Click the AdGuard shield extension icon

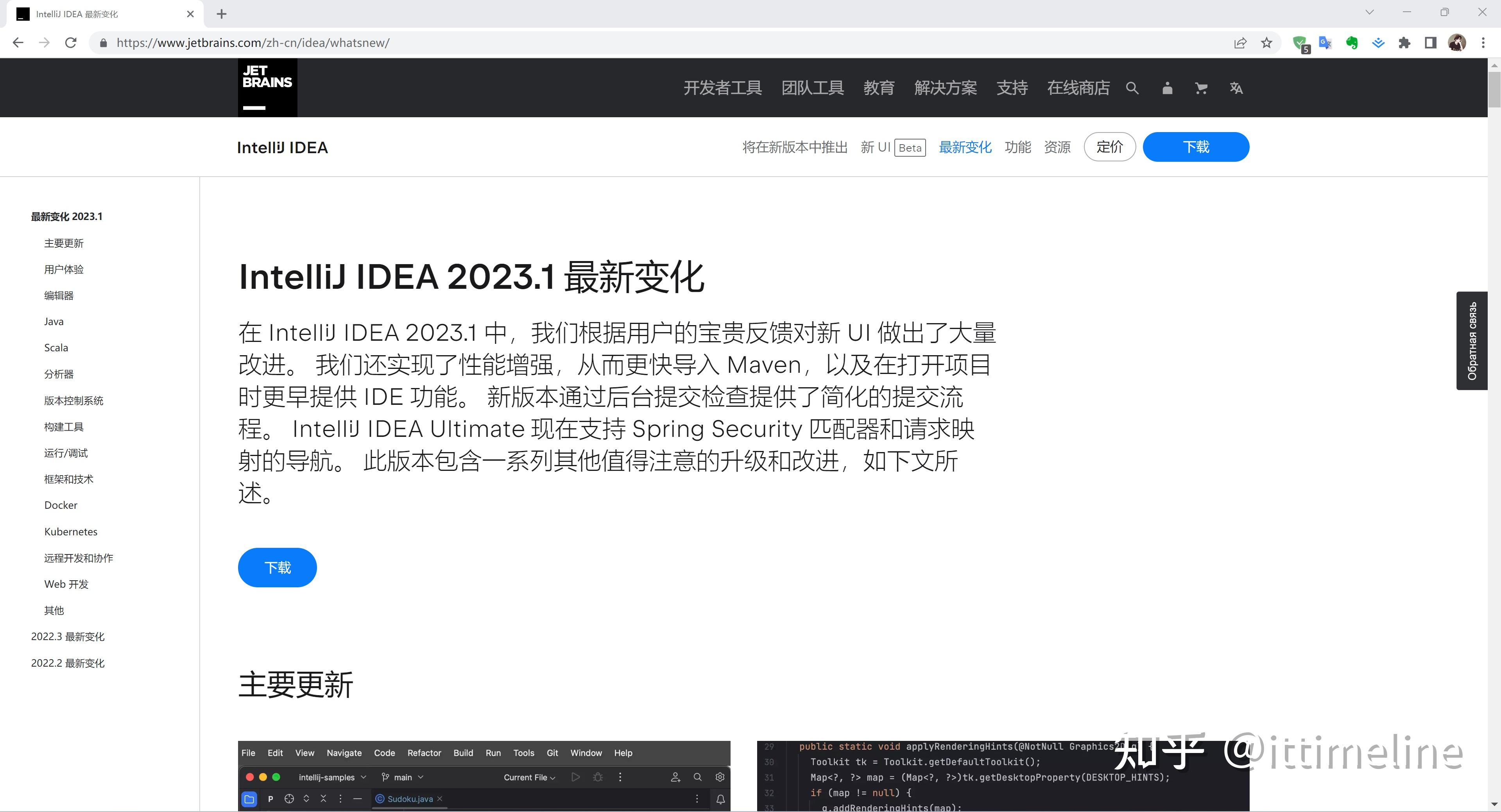point(1300,43)
